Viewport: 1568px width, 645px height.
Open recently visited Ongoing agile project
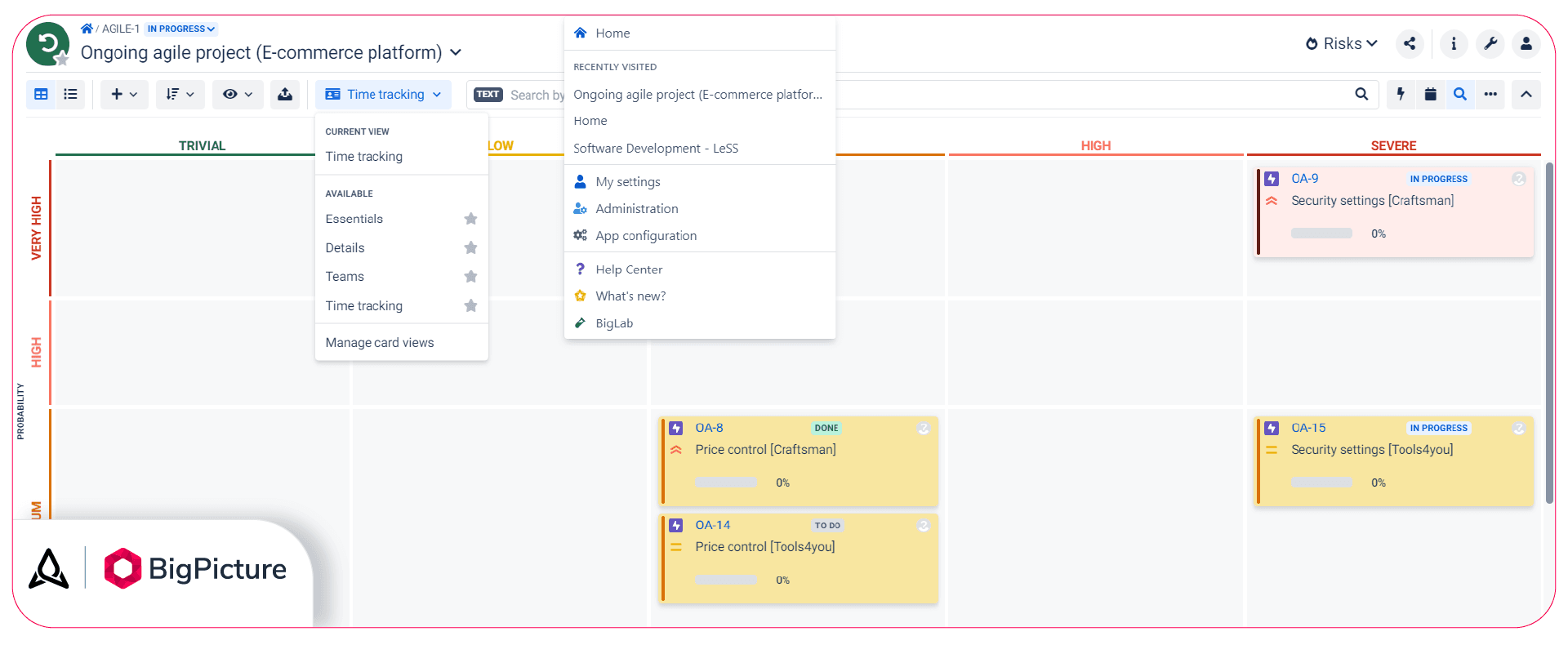[x=700, y=95]
